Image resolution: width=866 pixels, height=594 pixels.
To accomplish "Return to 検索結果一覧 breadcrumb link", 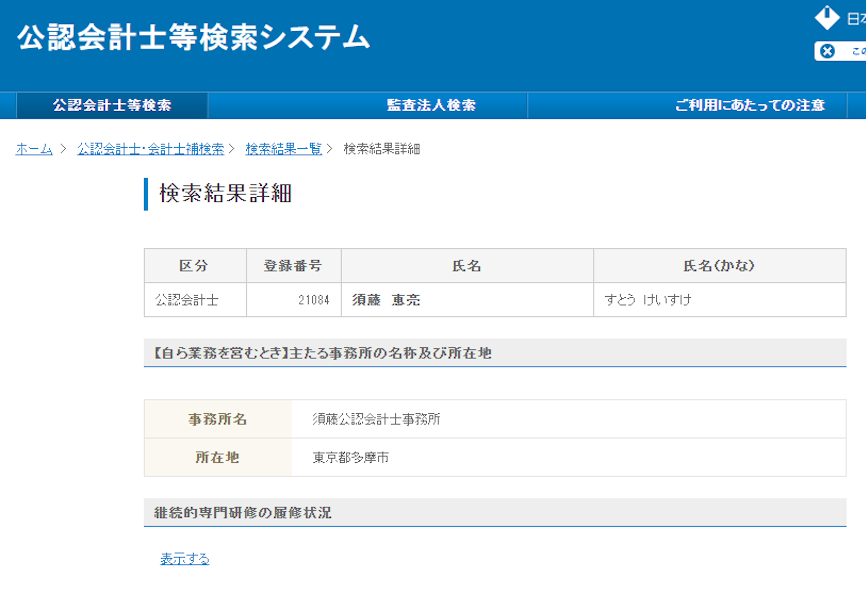I will [x=283, y=149].
